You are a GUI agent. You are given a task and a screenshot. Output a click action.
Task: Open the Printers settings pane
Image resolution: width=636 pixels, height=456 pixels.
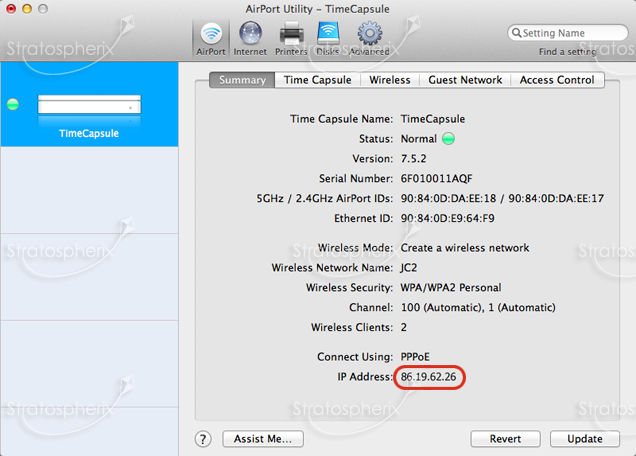pyautogui.click(x=291, y=39)
